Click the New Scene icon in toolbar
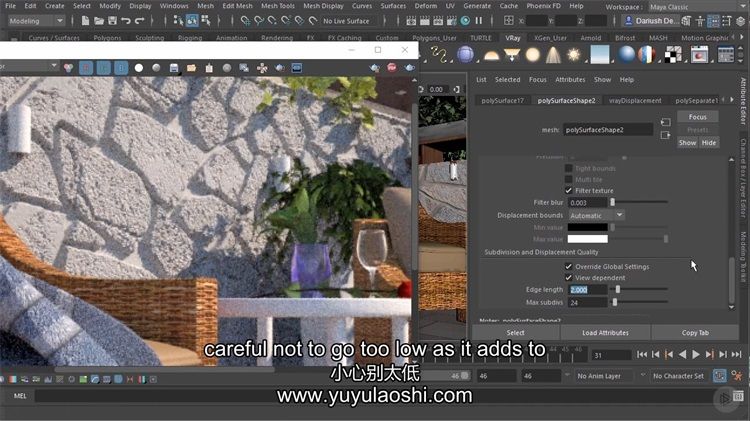750x421 pixels. [85, 21]
